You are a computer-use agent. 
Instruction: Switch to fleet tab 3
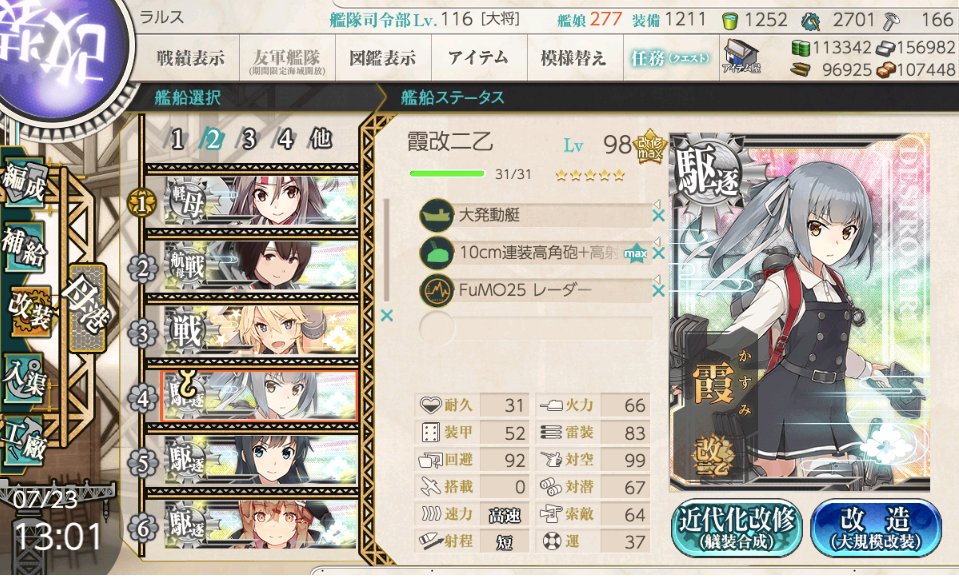tap(248, 139)
